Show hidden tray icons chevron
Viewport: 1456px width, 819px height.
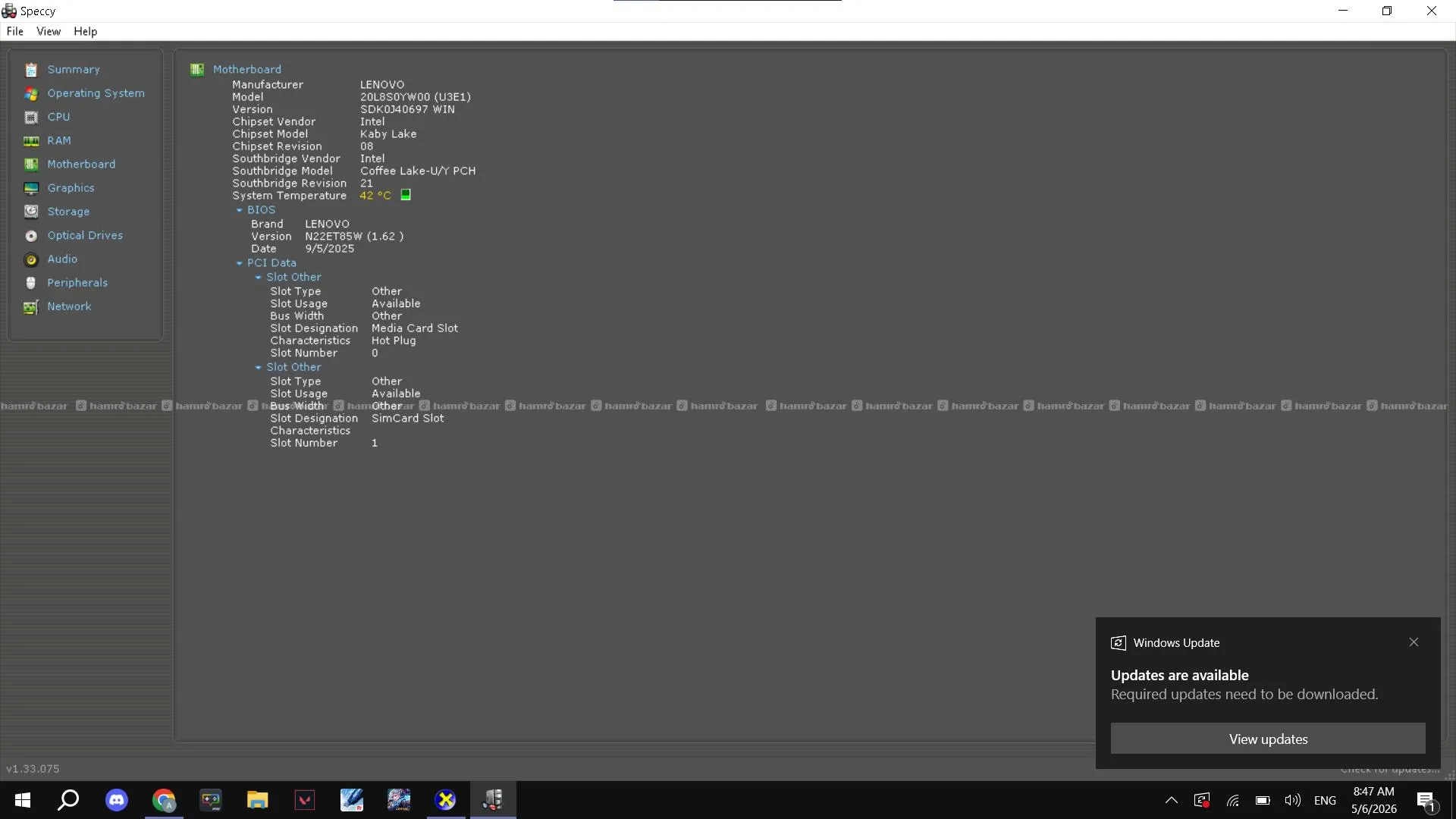tap(1172, 800)
